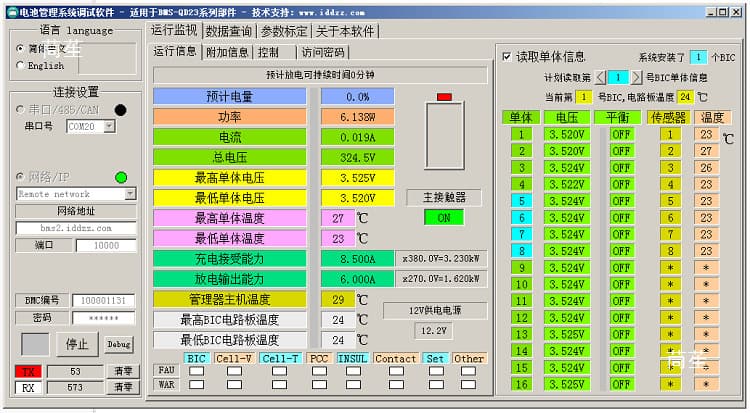Click the 充电接受能力 value 8.500A
Image resolution: width=750 pixels, height=413 pixels.
click(x=357, y=259)
